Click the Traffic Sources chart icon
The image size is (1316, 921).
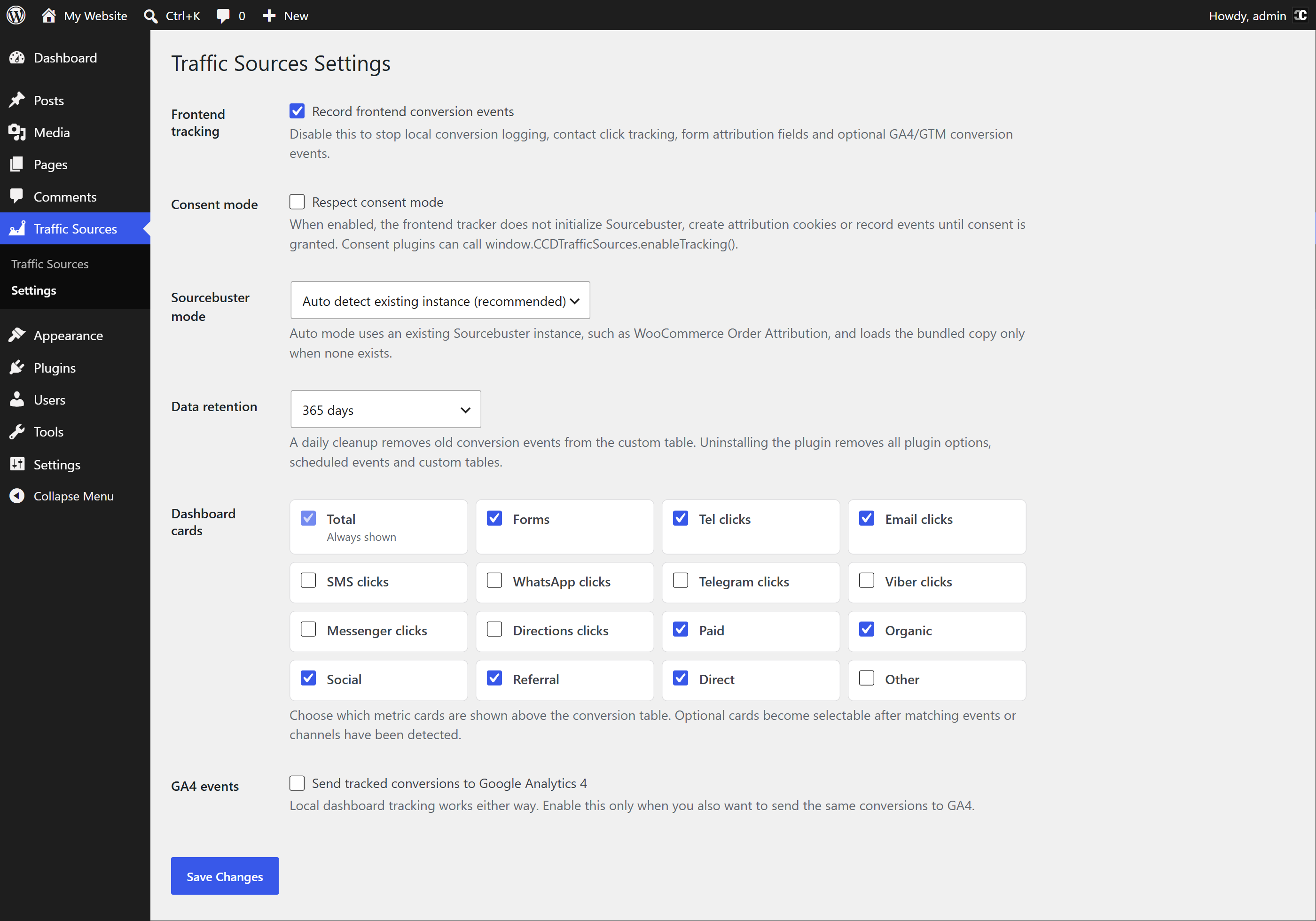17,228
